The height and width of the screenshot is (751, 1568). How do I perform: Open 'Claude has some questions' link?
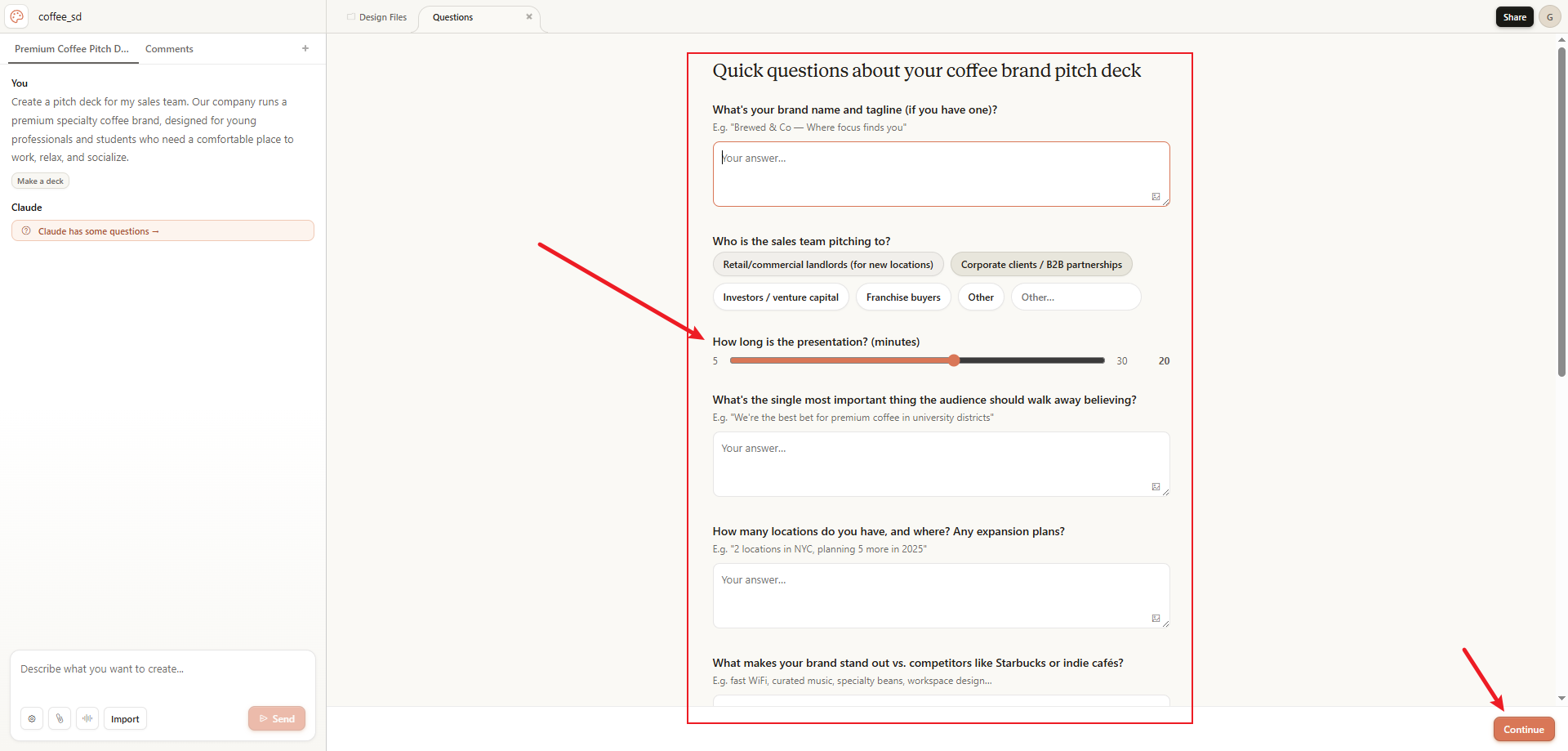[163, 231]
